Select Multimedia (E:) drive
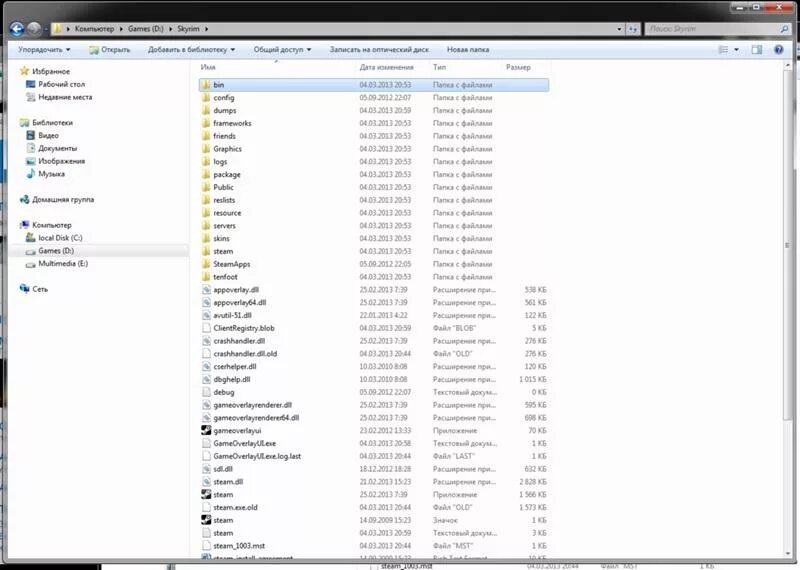This screenshot has height=570, width=800. click(63, 263)
